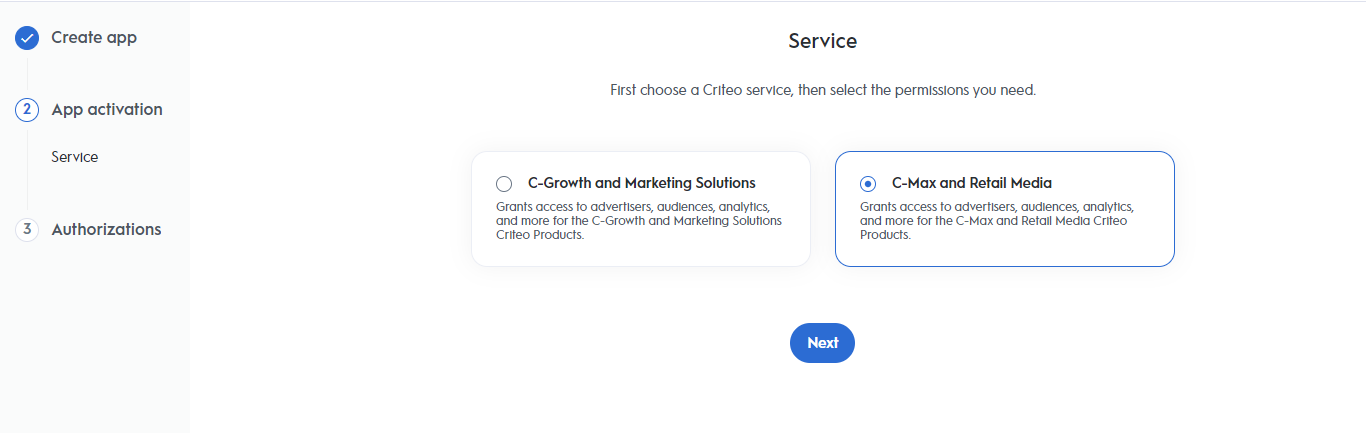Select the step 2 circle icon
The image size is (1366, 433).
tap(27, 110)
